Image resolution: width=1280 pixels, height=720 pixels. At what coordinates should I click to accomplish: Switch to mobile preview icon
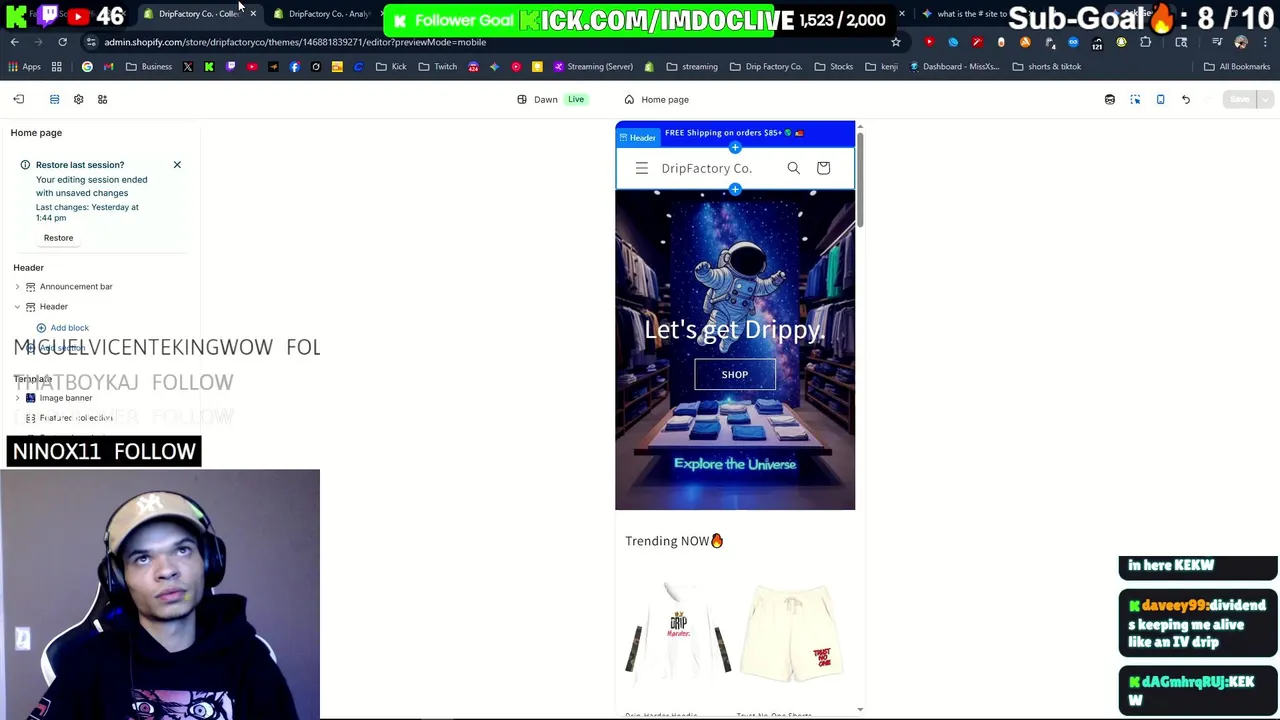(1160, 99)
